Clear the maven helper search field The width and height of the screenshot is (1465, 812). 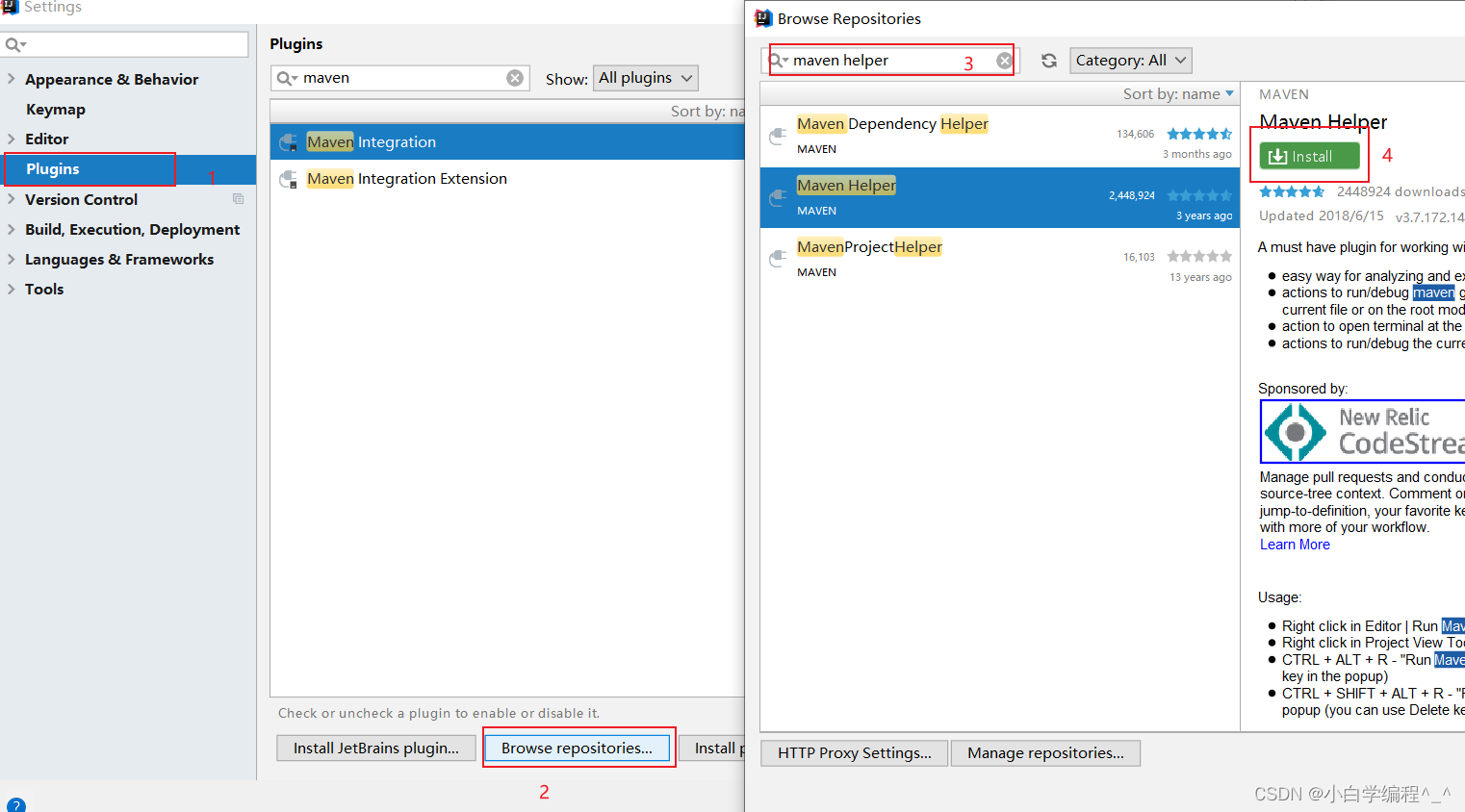coord(1004,61)
